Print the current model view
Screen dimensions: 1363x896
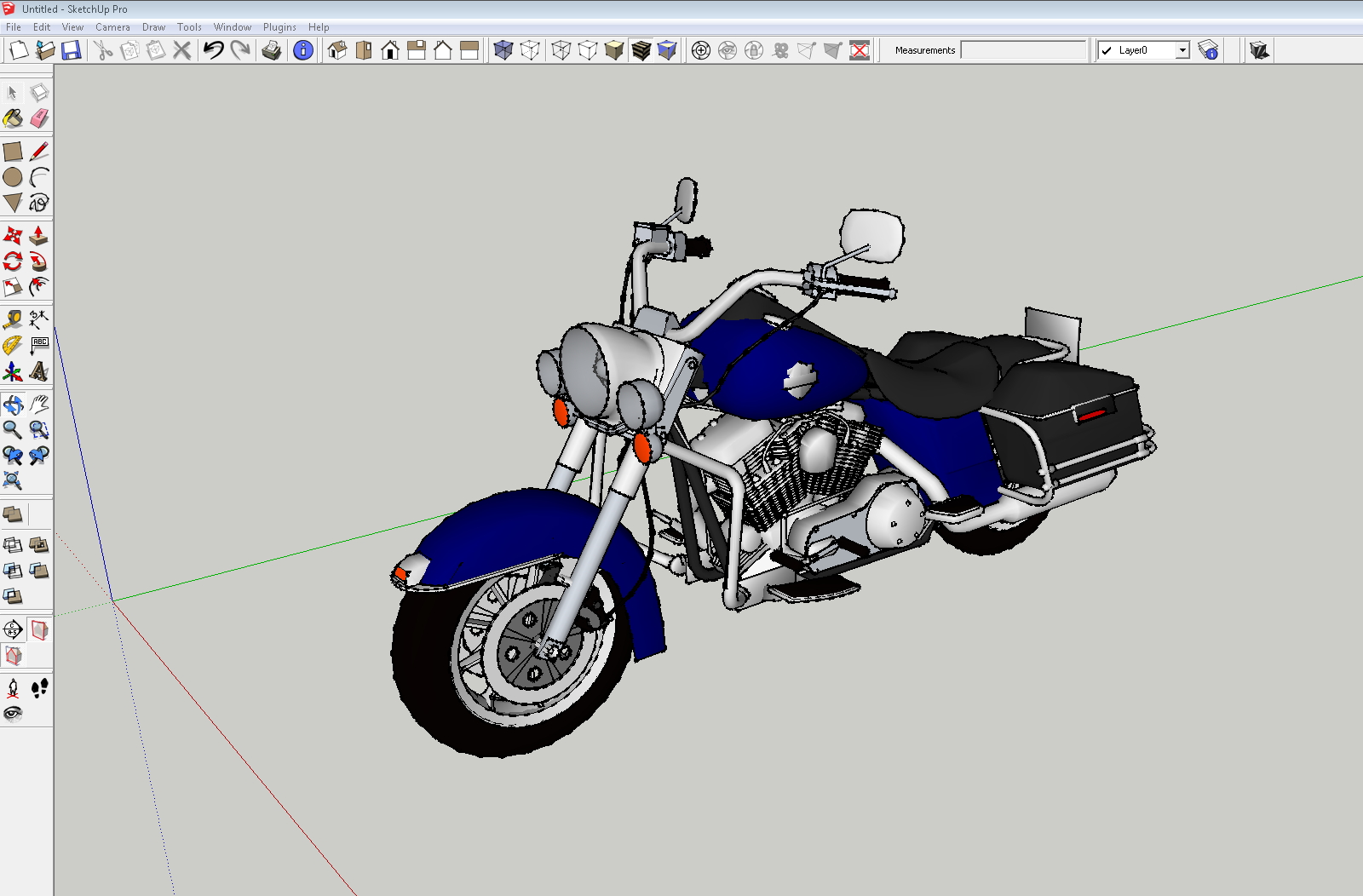tap(272, 50)
